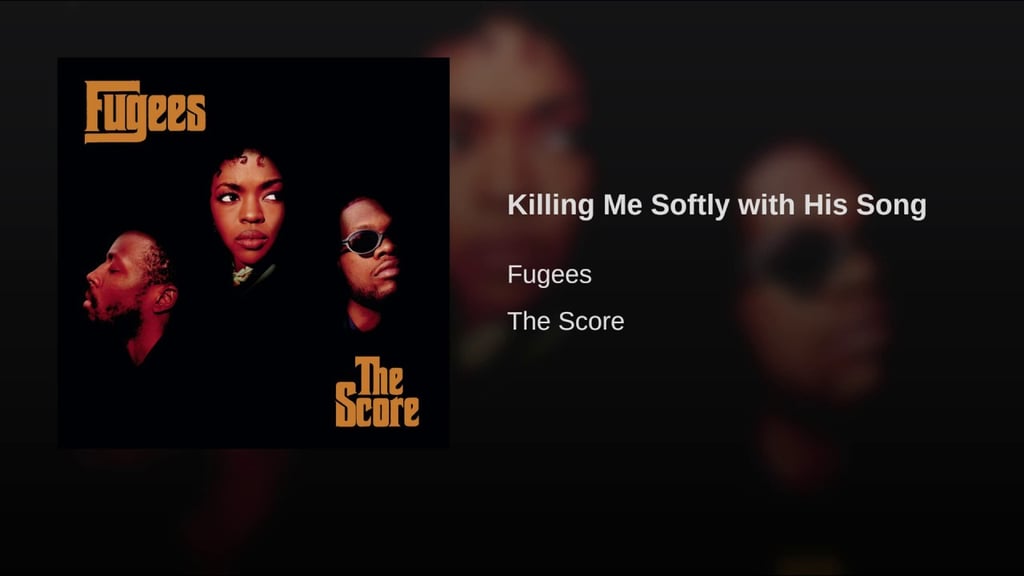
Task: Select the Killing Me Softly with His Song title
Action: pyautogui.click(x=716, y=205)
